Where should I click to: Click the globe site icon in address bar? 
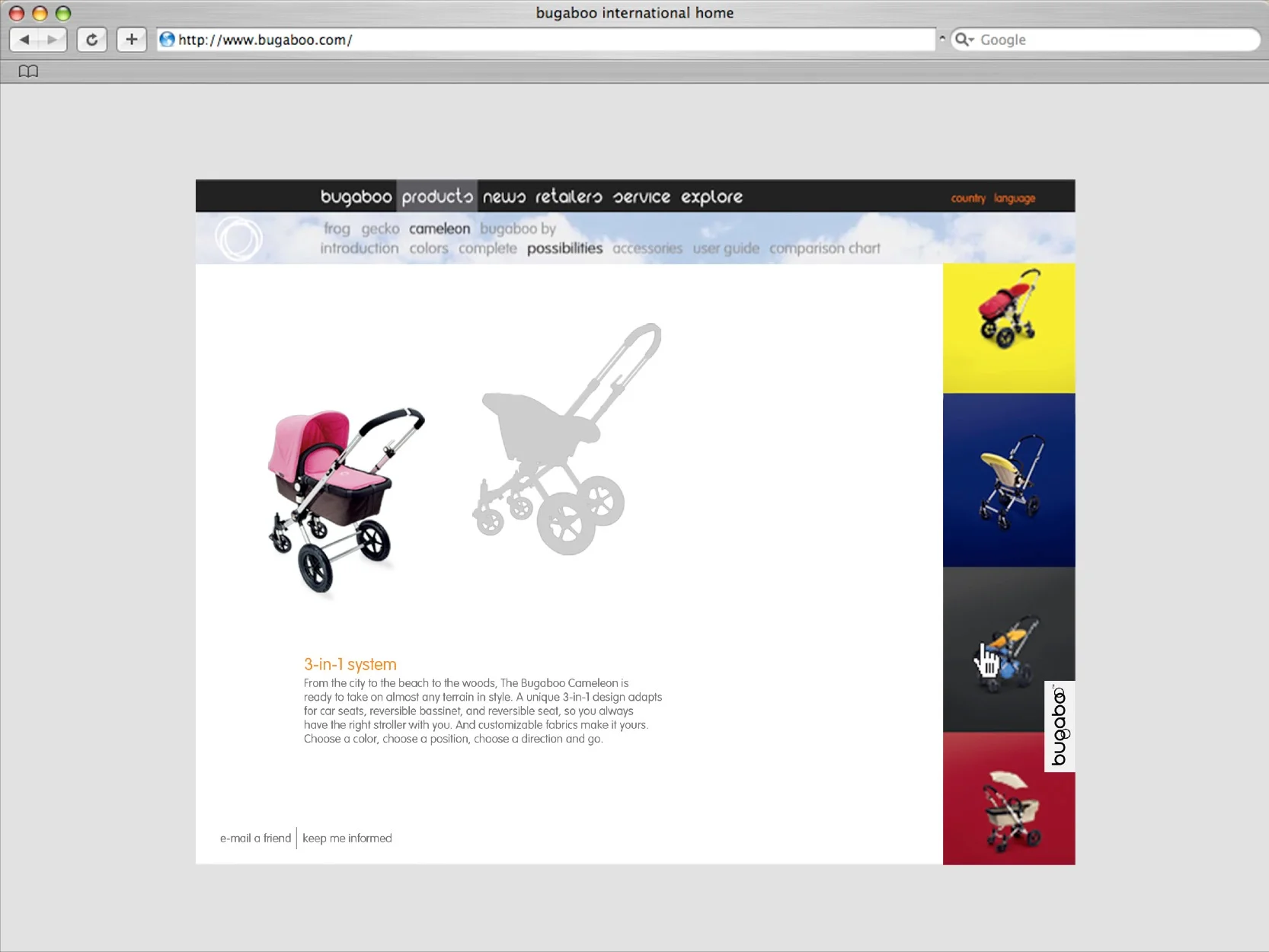167,40
